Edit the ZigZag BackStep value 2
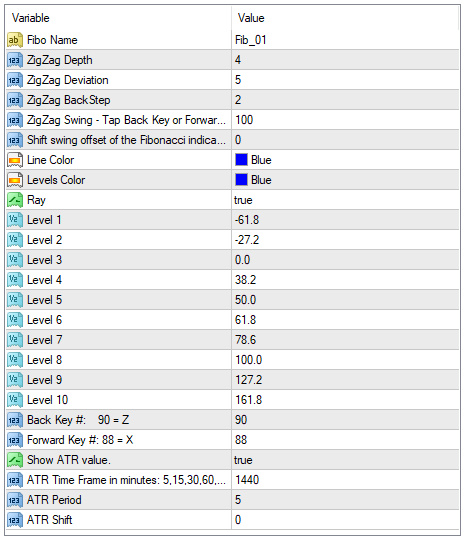Screen dimensions: 466x540 pos(238,100)
